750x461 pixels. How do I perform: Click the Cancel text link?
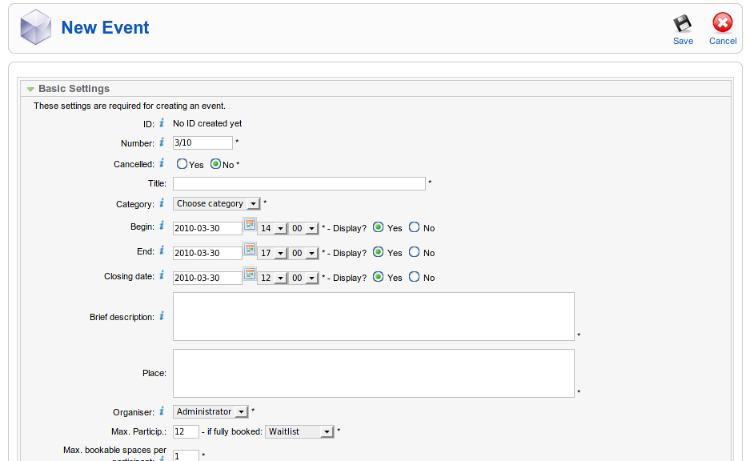point(723,41)
